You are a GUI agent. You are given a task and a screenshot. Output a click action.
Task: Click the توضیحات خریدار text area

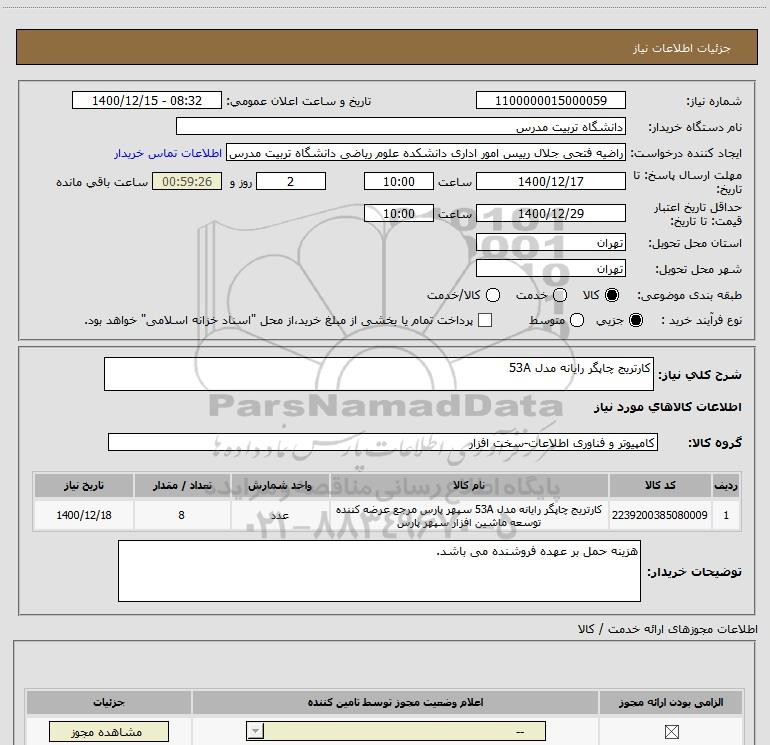click(x=379, y=571)
